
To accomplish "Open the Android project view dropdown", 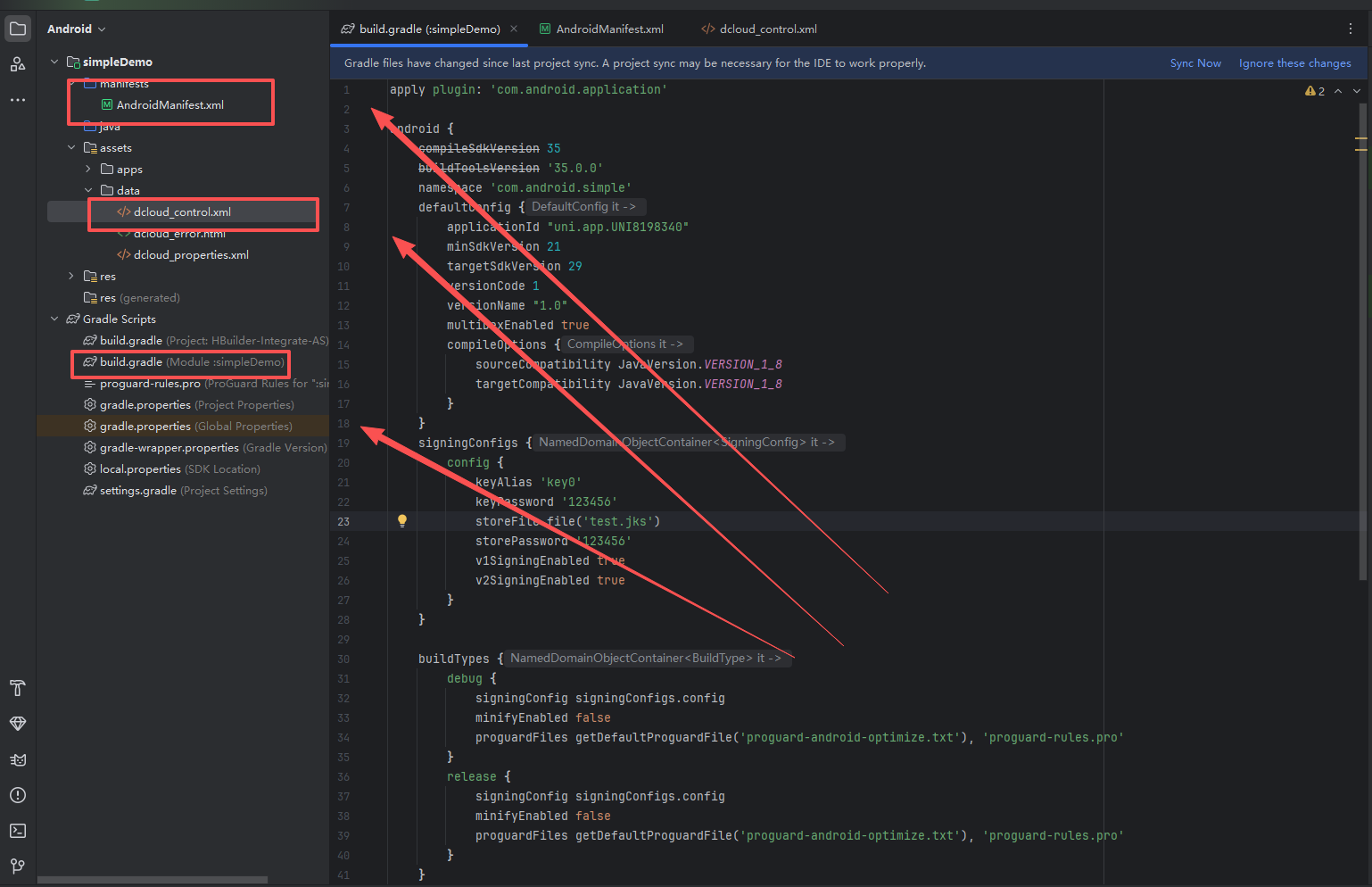I will [77, 29].
